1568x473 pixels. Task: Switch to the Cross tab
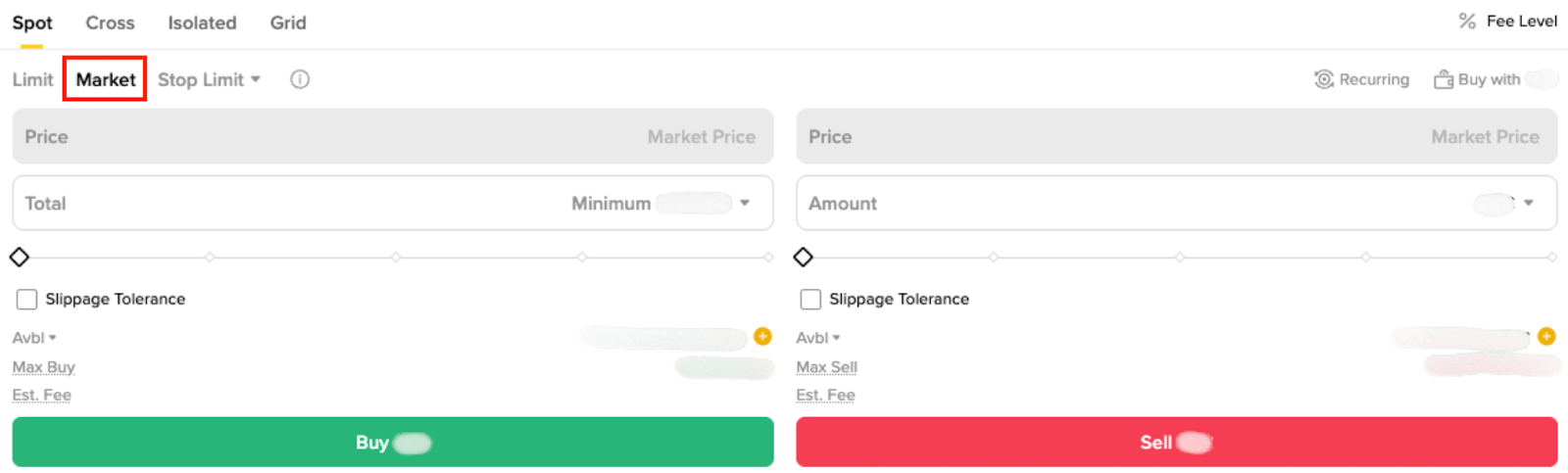coord(110,23)
